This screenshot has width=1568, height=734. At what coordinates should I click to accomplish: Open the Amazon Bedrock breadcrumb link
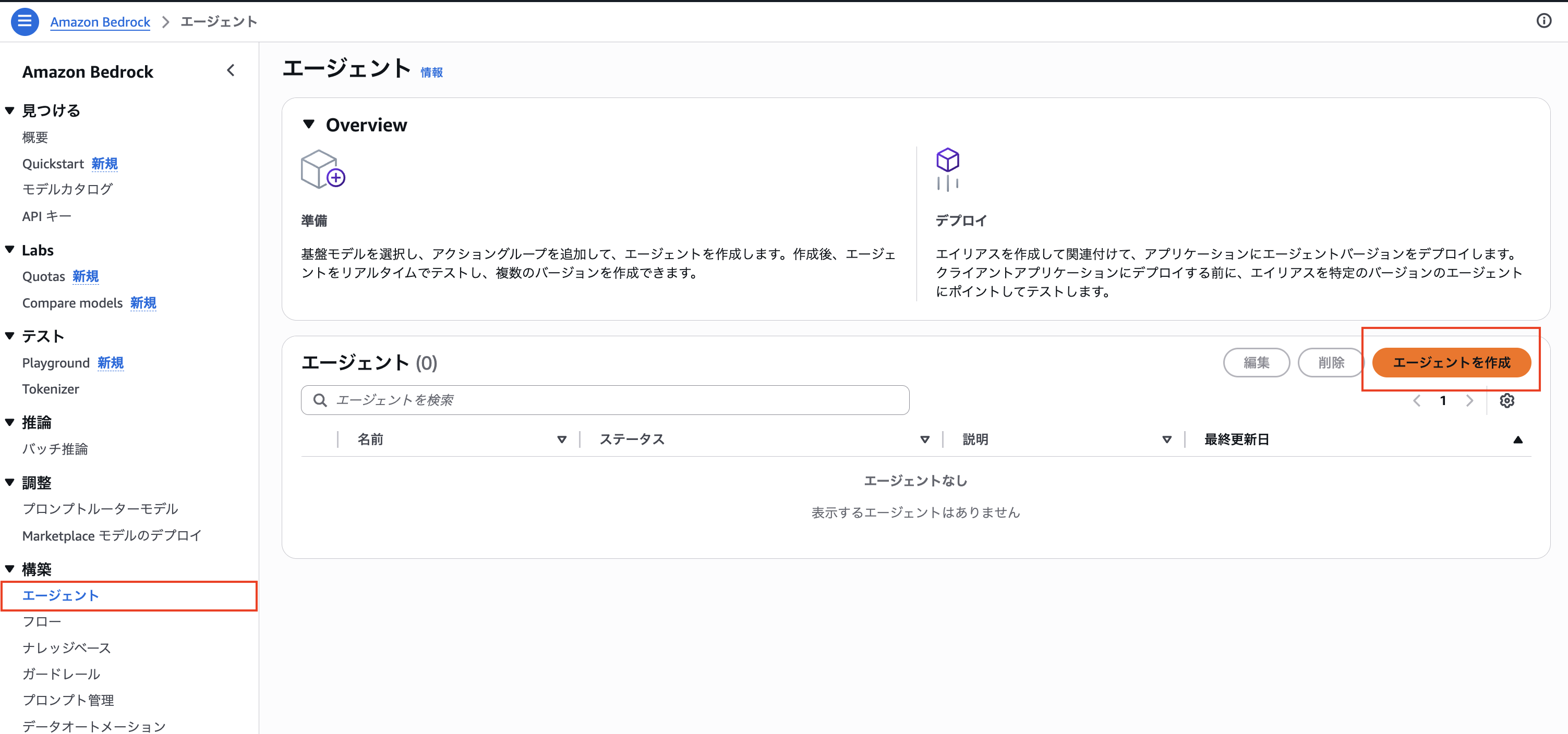tap(100, 21)
